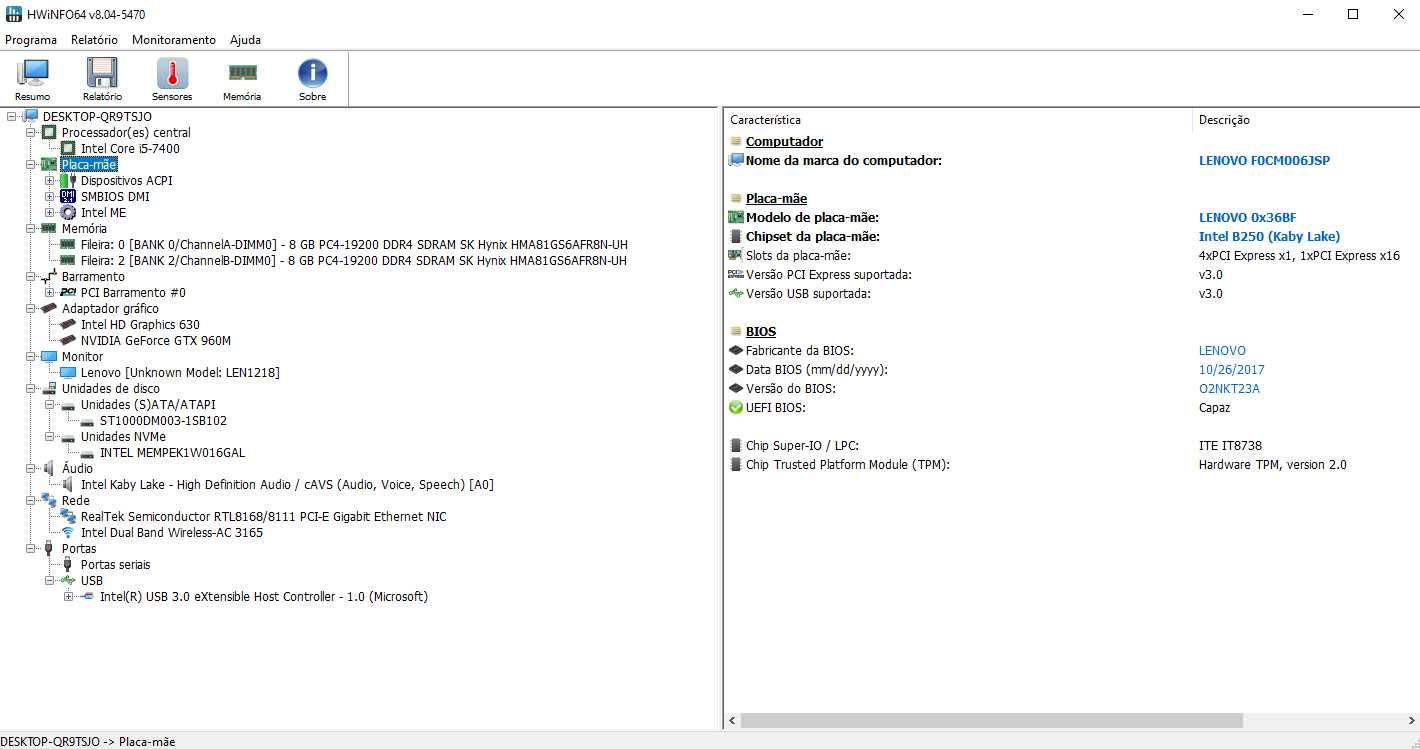Click the Slots da placa-mãe row
This screenshot has height=749, width=1420.
(1070, 256)
